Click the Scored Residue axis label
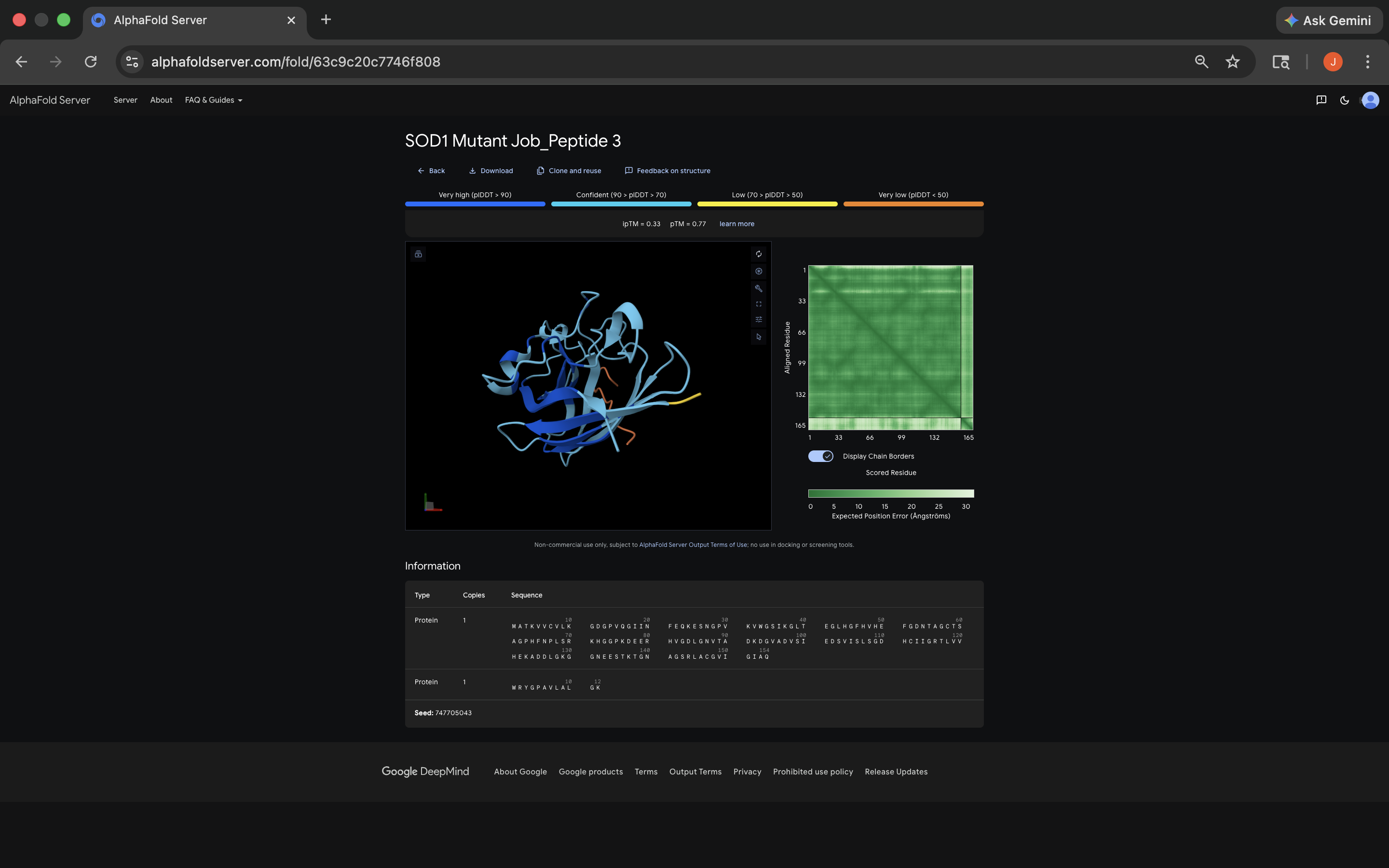1389x868 pixels. [891, 473]
